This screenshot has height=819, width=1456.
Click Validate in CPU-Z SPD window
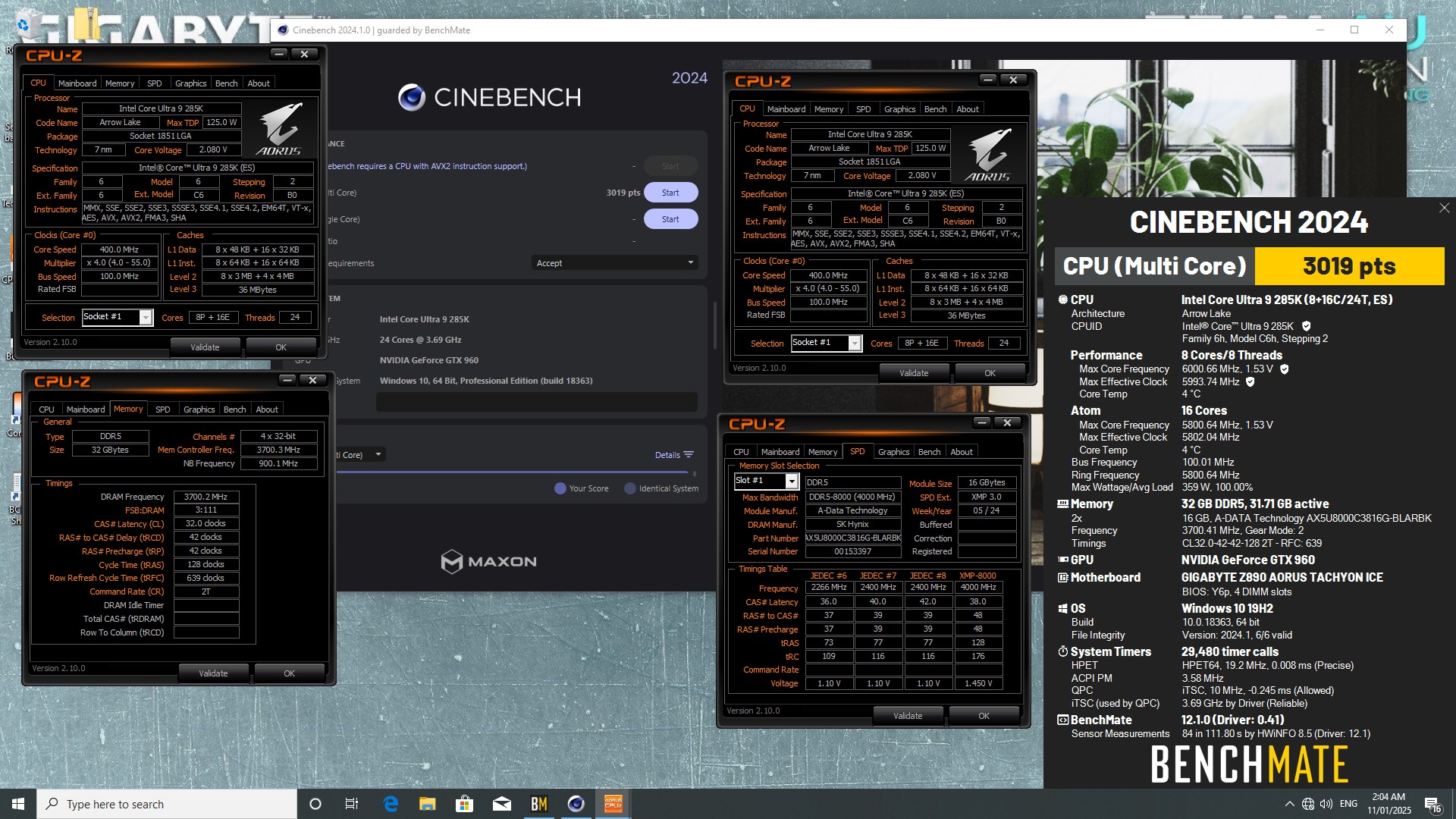coord(908,716)
